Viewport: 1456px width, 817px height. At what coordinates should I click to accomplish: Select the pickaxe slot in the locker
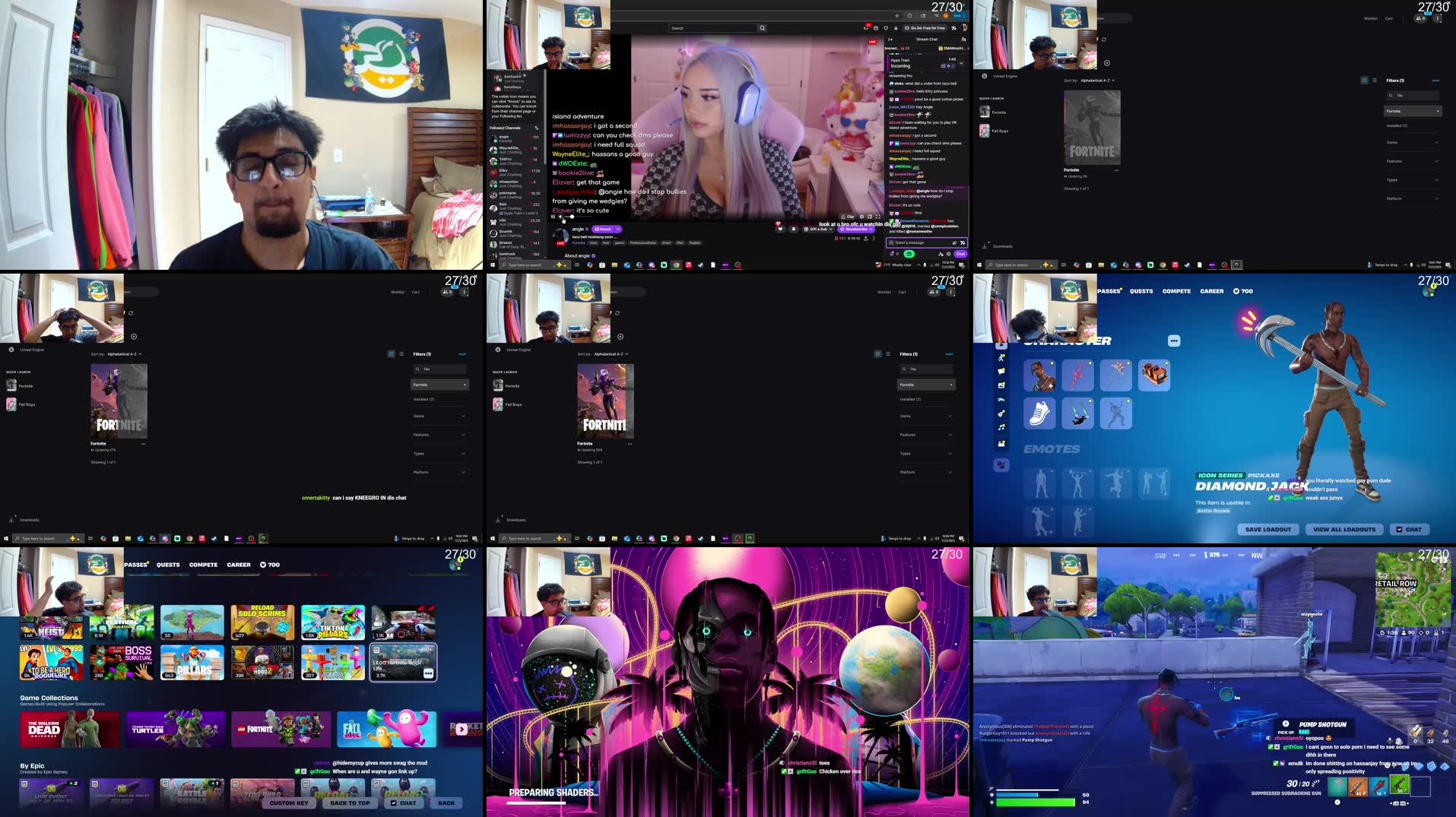(1115, 375)
